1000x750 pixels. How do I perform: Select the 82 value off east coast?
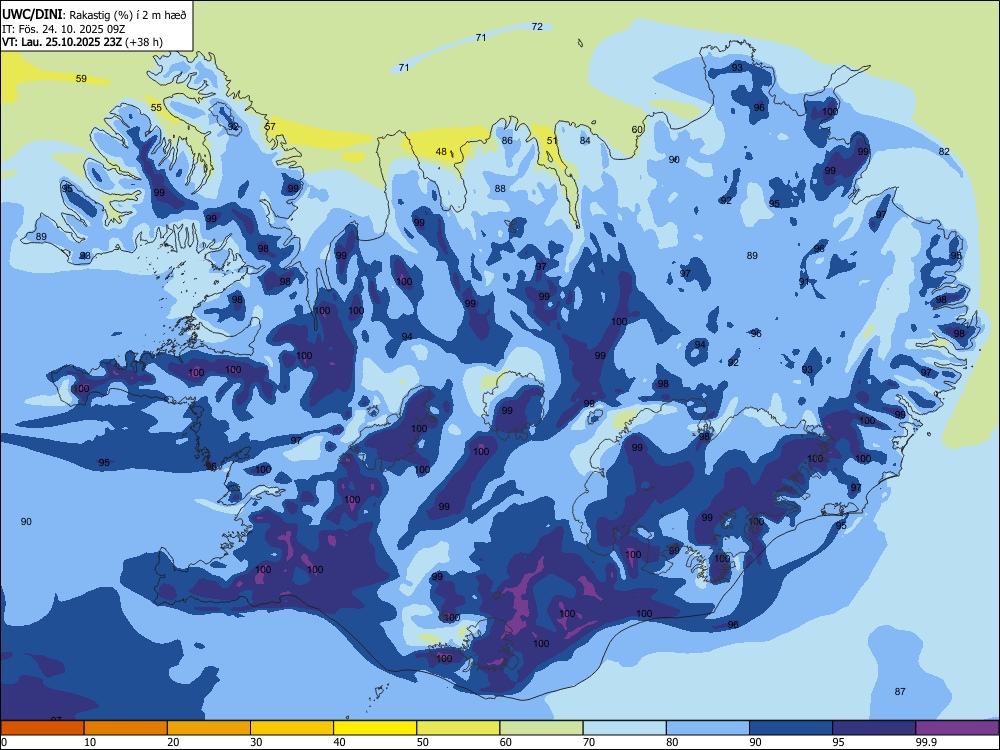coord(944,152)
